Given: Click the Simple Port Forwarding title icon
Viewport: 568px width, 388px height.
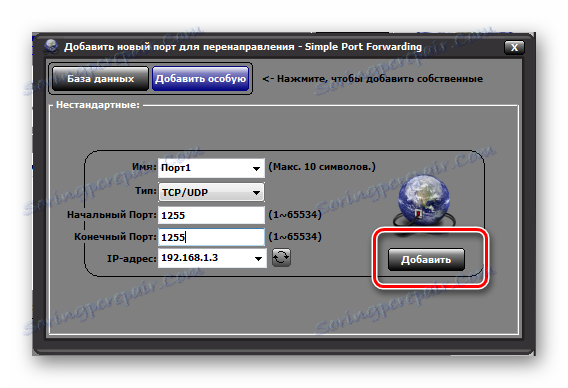Looking at the screenshot, I should [x=51, y=47].
